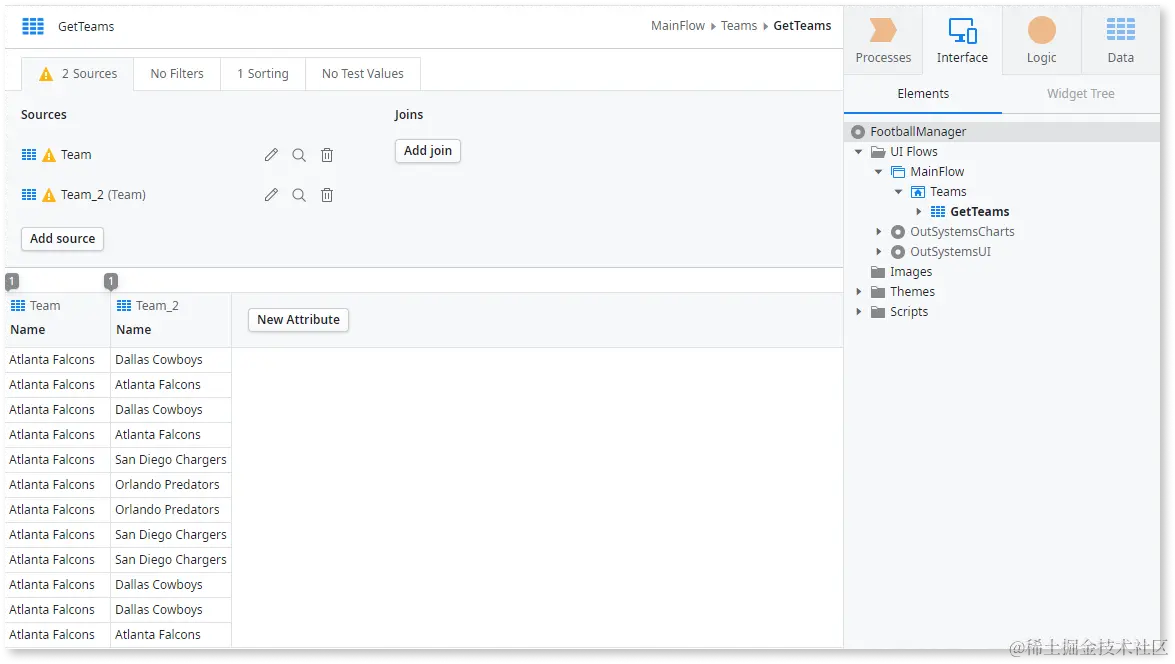Select the 'Team_2 (Team)' source label
This screenshot has height=664, width=1175.
click(103, 195)
